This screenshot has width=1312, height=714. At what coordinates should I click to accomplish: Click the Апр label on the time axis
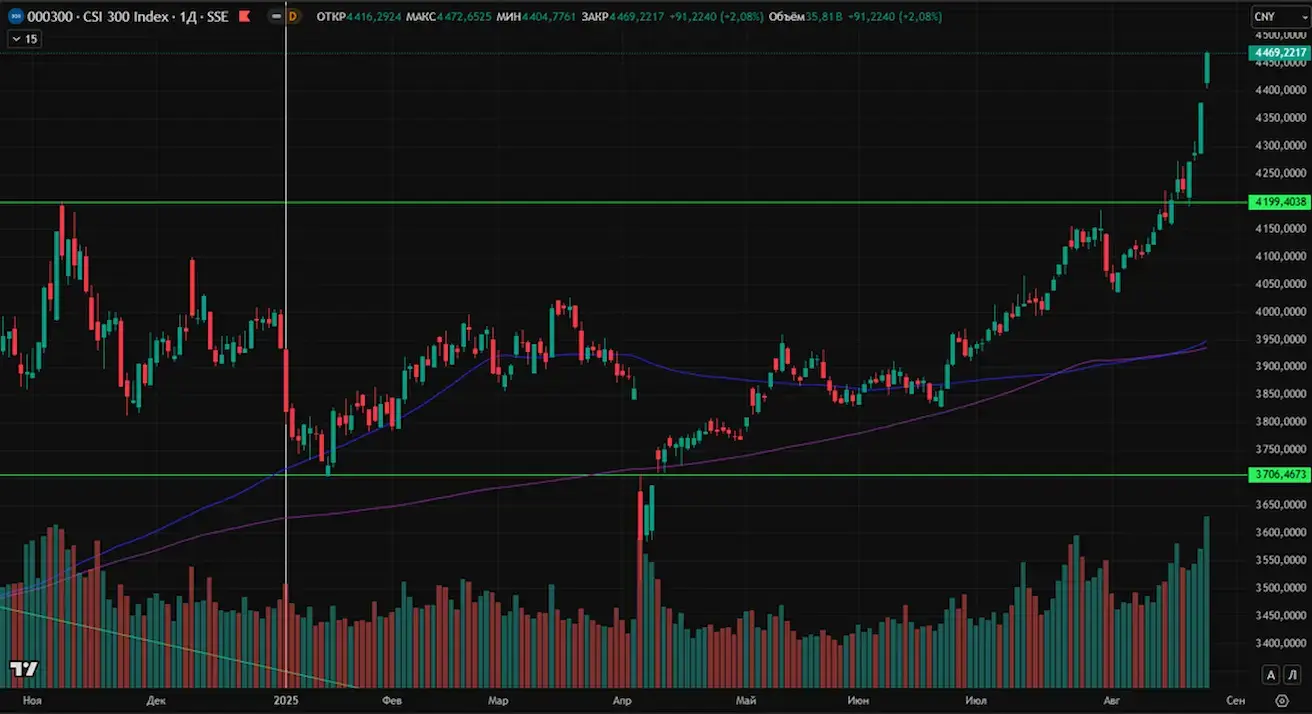[622, 701]
